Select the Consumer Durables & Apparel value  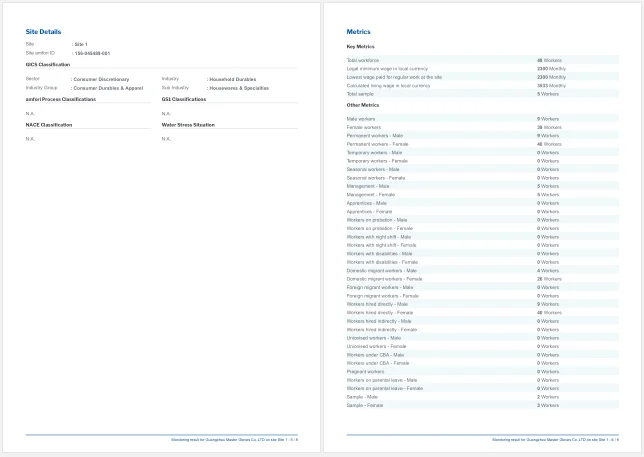(108, 87)
